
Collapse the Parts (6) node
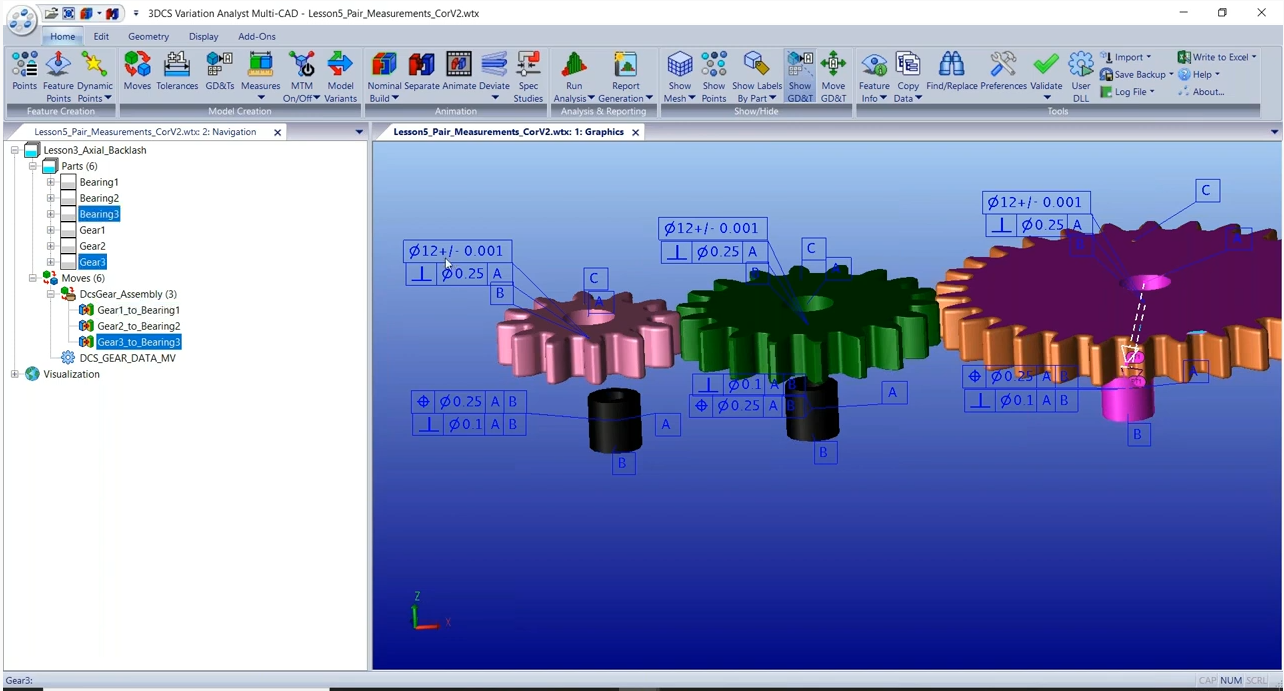(x=32, y=166)
